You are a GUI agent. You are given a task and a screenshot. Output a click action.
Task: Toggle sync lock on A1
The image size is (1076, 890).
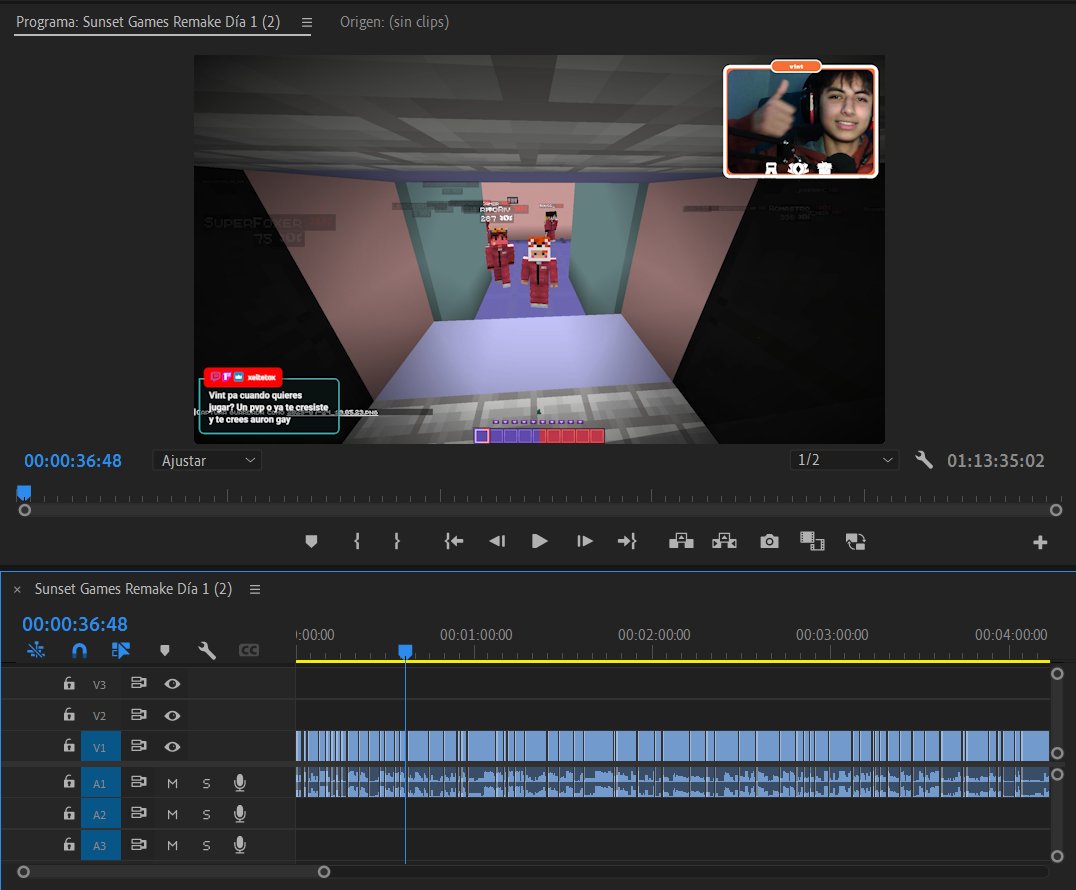pyautogui.click(x=139, y=782)
